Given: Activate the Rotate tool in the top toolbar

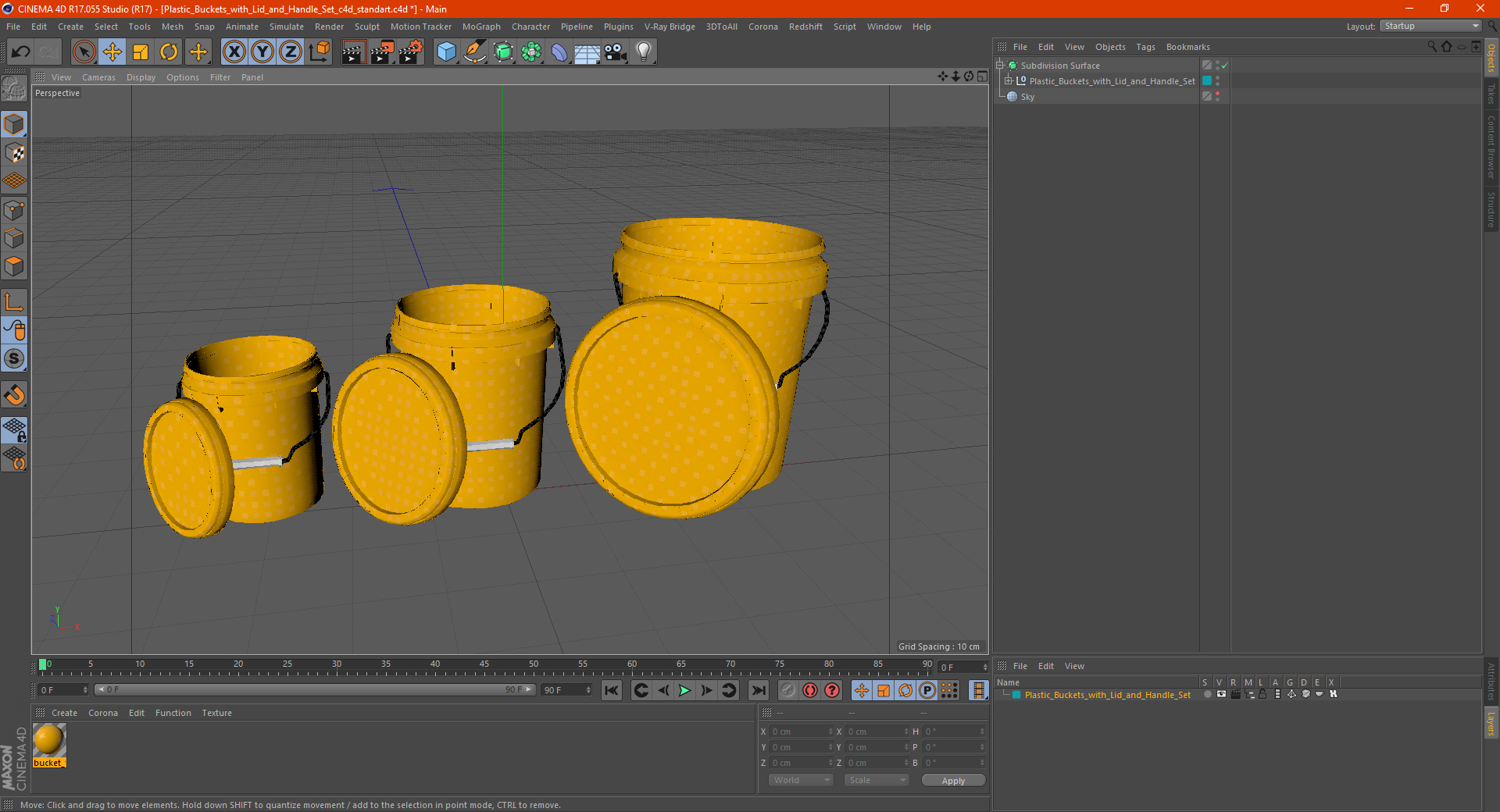Looking at the screenshot, I should tap(169, 52).
